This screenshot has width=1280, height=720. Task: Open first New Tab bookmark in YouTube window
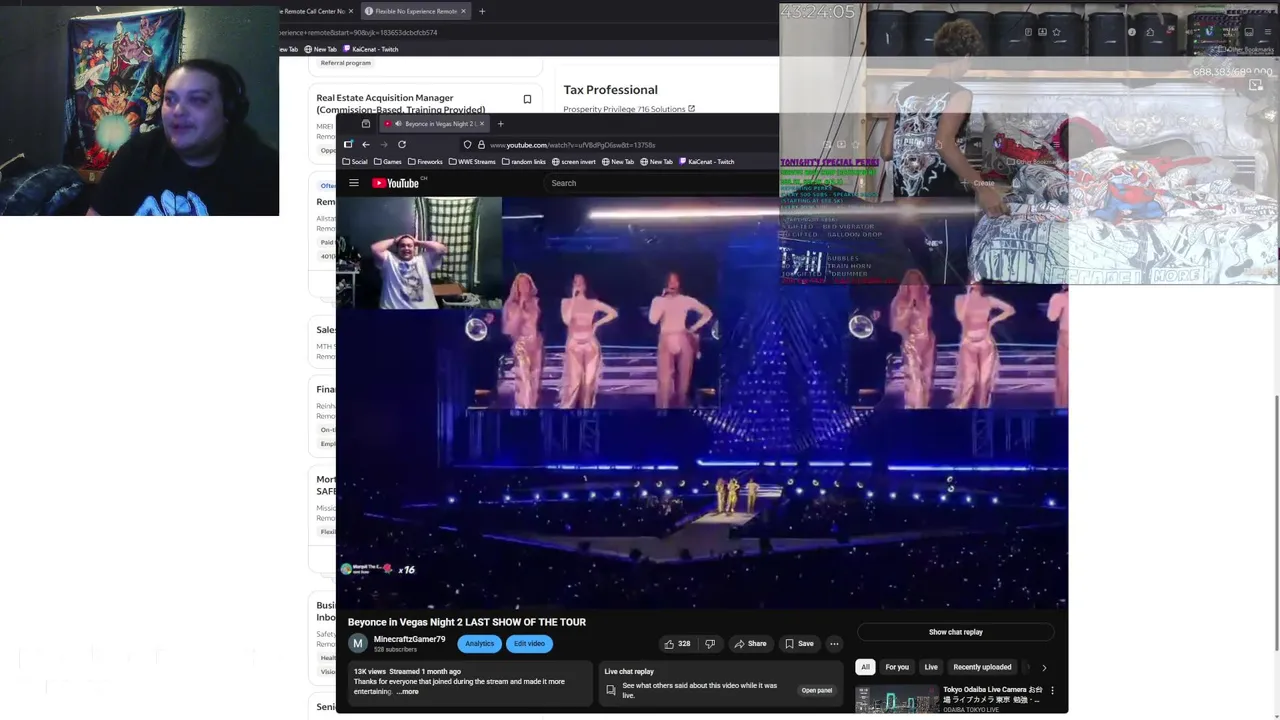[617, 162]
